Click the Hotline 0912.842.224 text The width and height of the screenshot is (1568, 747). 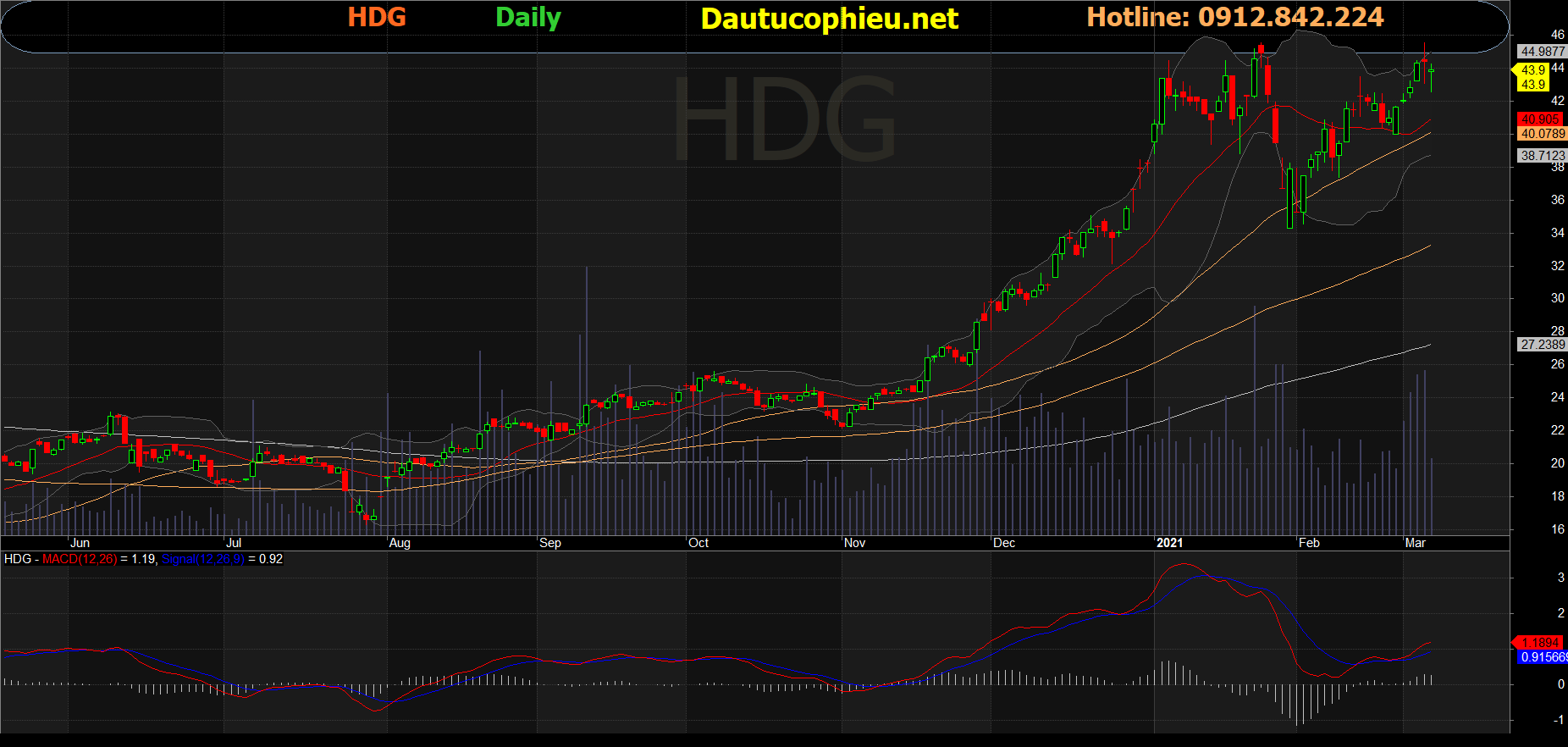1235,17
